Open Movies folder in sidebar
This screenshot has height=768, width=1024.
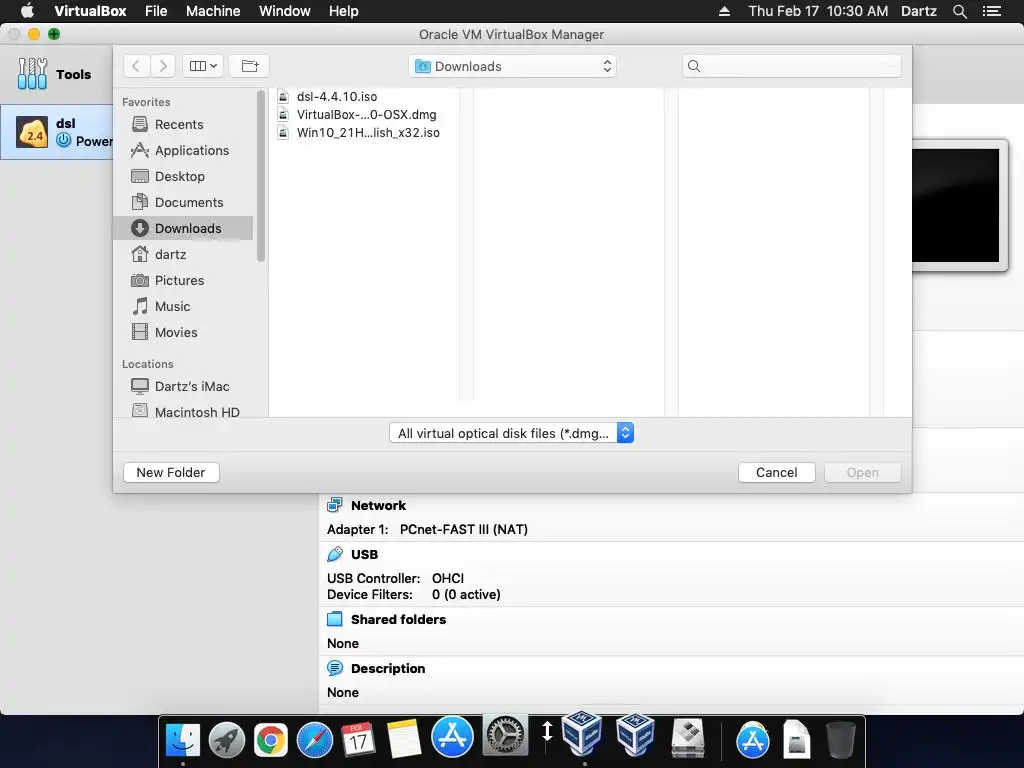click(183, 332)
